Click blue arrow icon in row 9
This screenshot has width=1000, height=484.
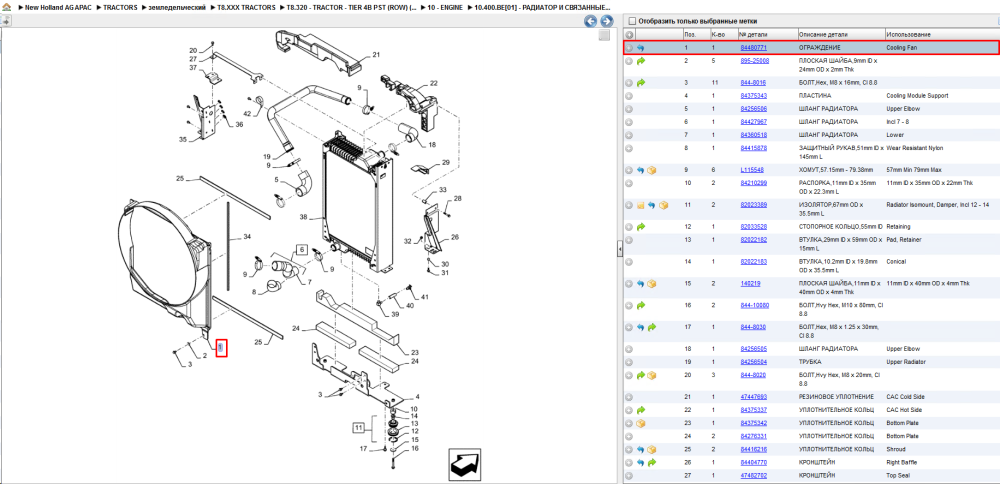coord(641,170)
